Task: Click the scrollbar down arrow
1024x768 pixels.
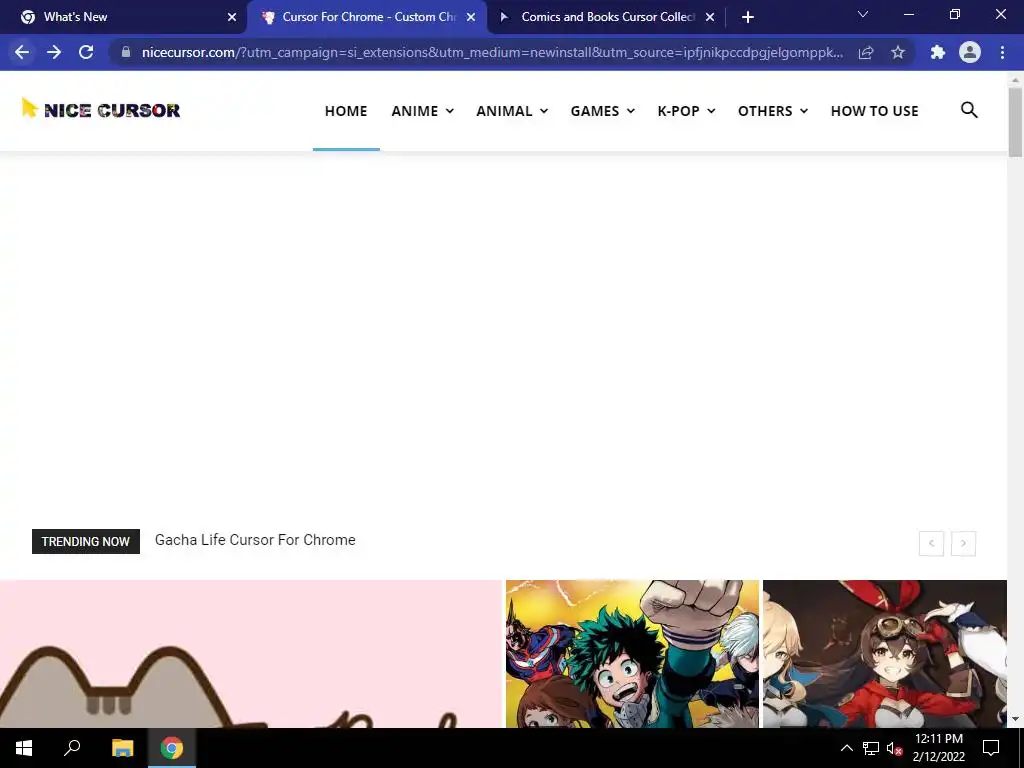Action: (1015, 720)
